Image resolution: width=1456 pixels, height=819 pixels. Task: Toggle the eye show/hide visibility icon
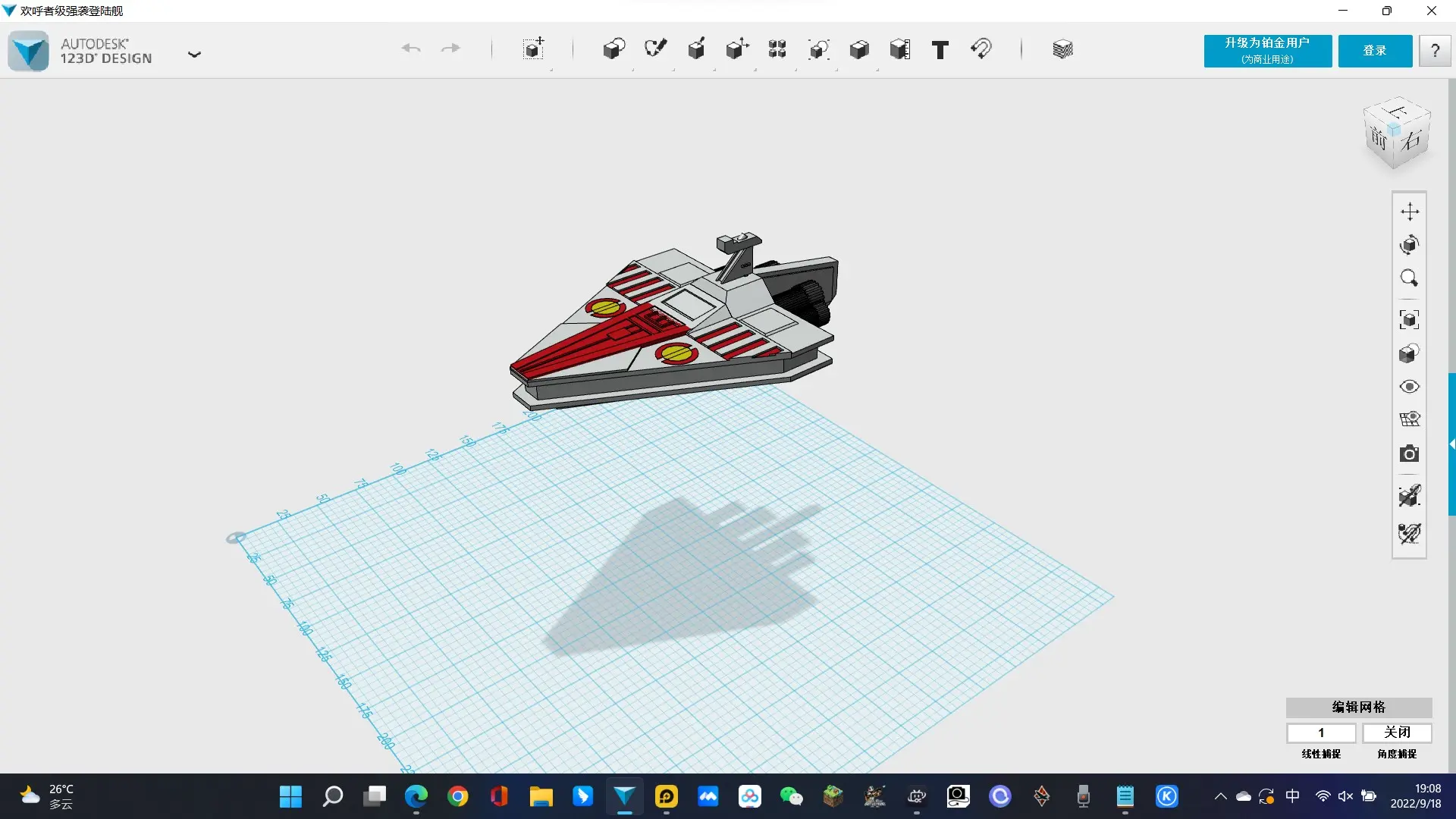tap(1410, 387)
